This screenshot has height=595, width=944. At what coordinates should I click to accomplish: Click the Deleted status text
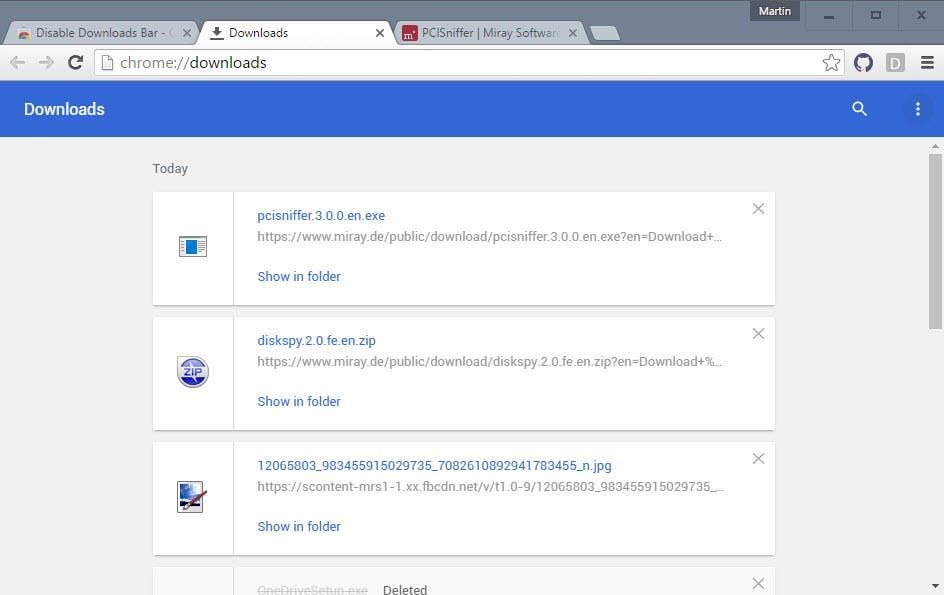click(x=405, y=590)
